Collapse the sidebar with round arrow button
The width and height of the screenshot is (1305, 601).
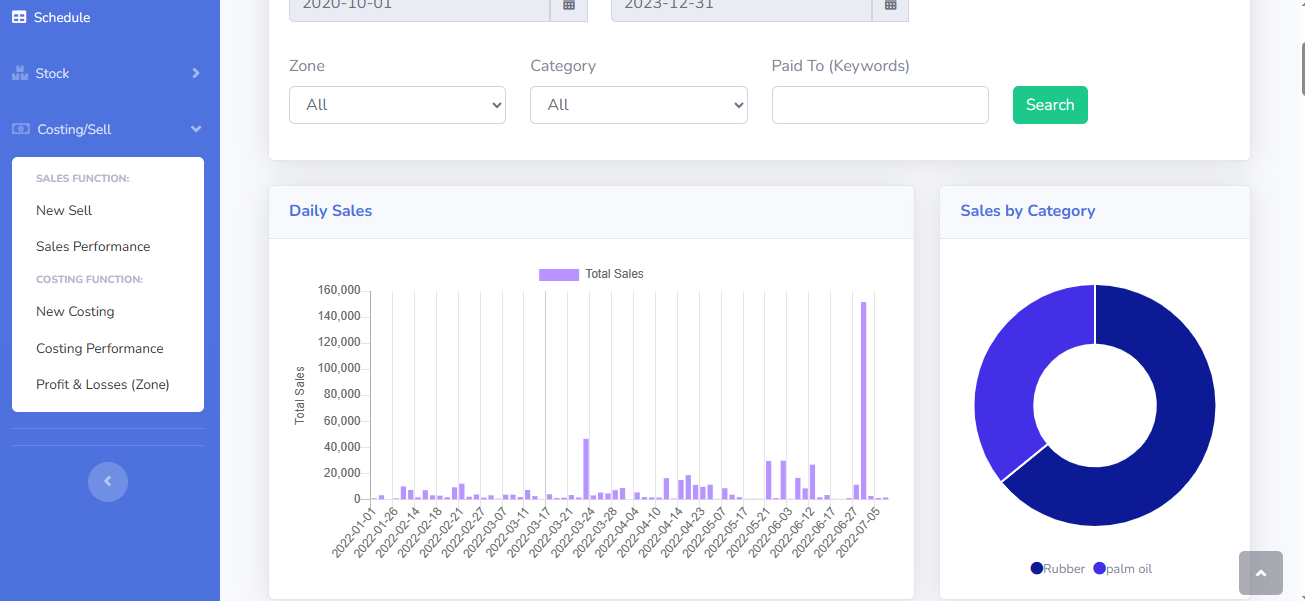pos(108,481)
